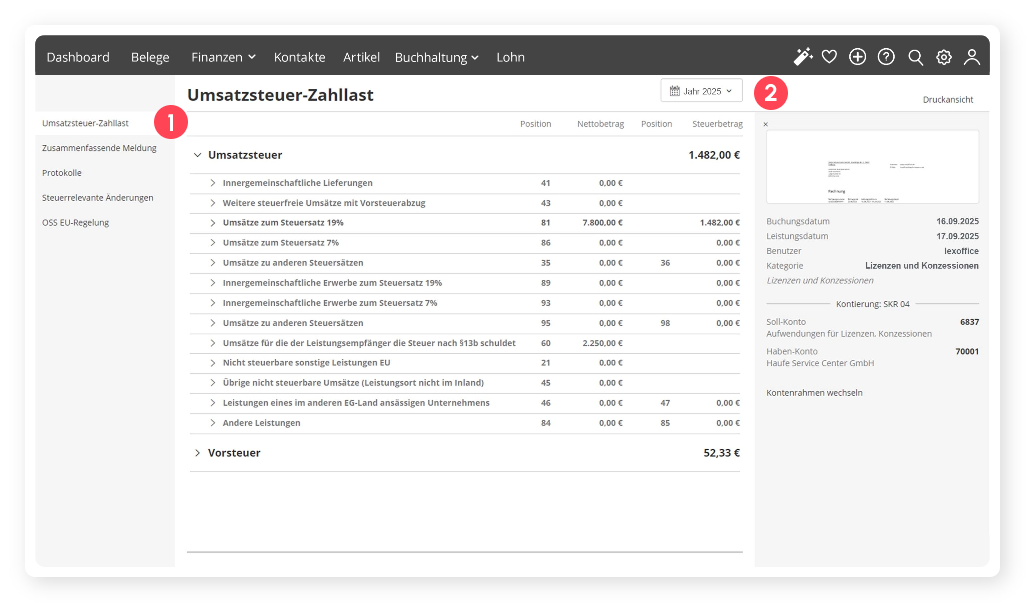Click the Druckansicht link

[947, 100]
